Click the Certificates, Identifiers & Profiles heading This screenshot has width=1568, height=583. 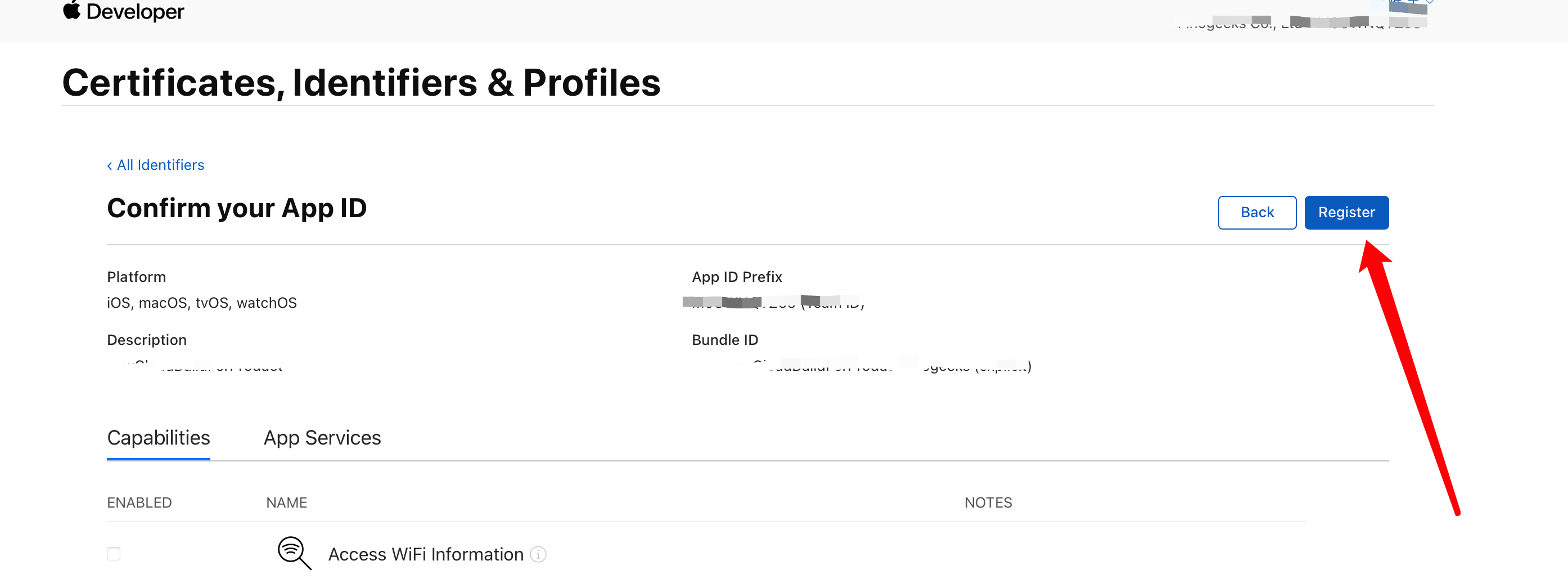click(362, 83)
